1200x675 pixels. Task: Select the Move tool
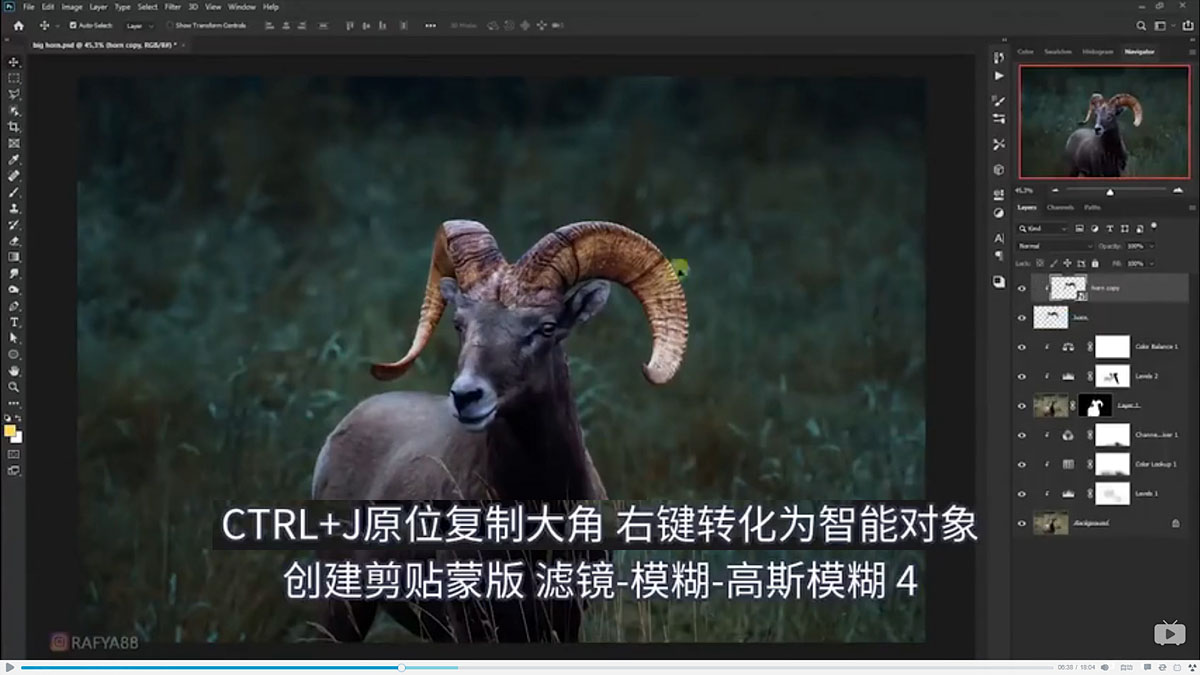(14, 60)
